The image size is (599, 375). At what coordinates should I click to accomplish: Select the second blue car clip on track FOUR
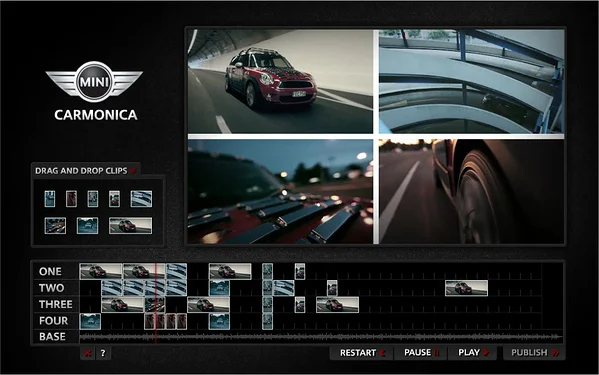(219, 322)
